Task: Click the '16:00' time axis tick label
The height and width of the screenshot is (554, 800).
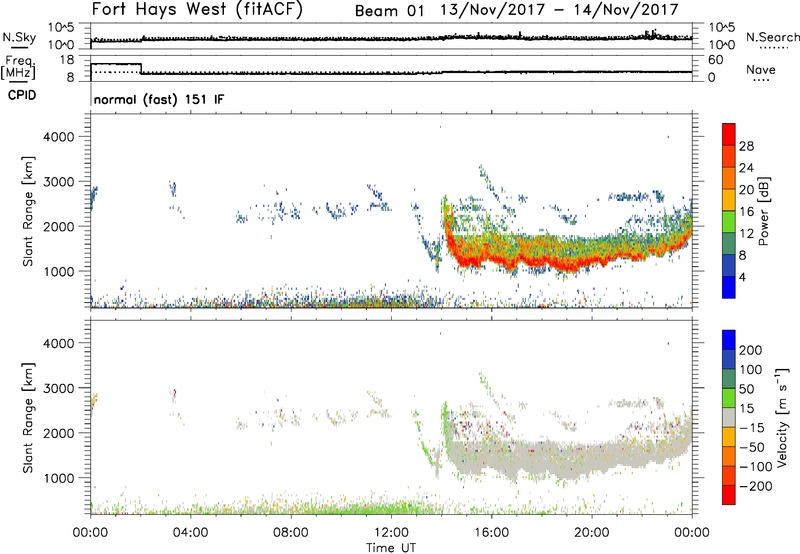Action: click(492, 533)
